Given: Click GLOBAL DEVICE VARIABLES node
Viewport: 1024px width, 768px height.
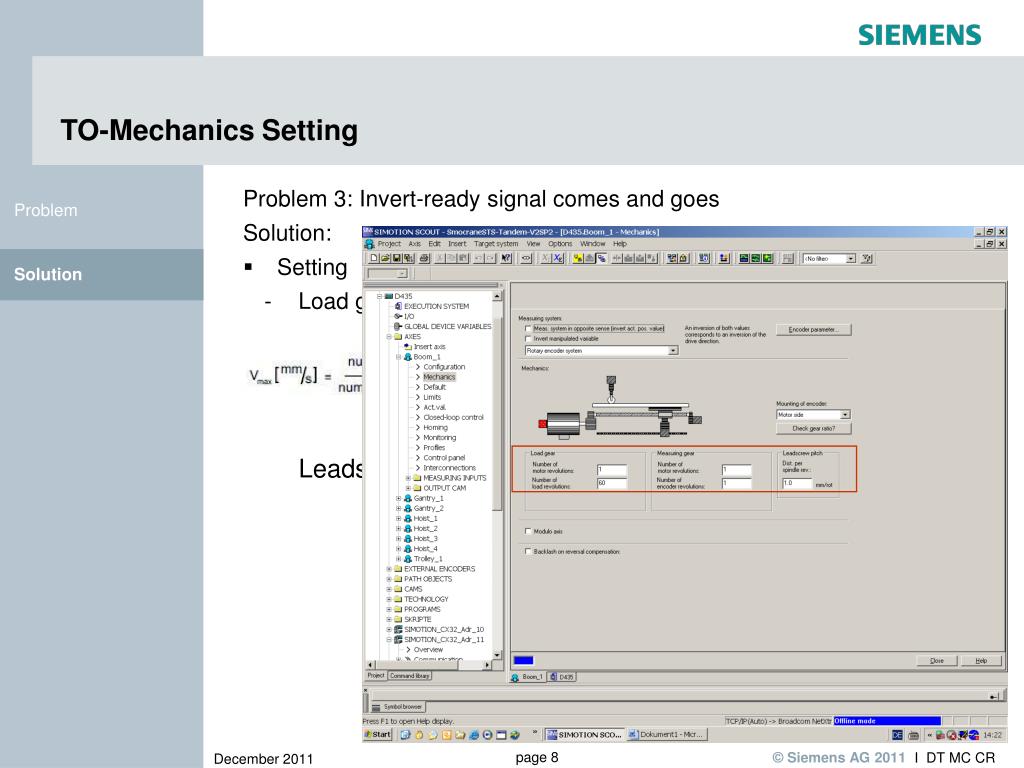Looking at the screenshot, I should click(447, 327).
